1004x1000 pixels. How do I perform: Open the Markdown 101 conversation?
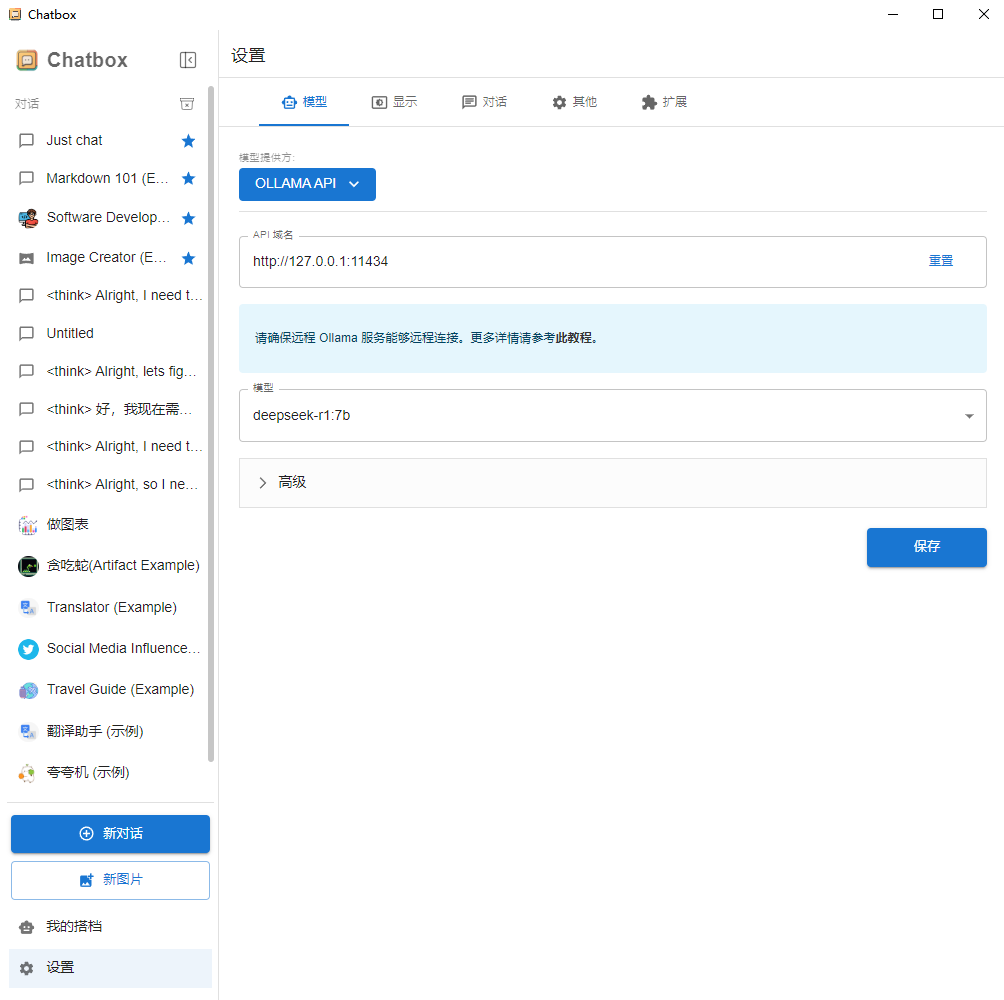click(x=110, y=179)
